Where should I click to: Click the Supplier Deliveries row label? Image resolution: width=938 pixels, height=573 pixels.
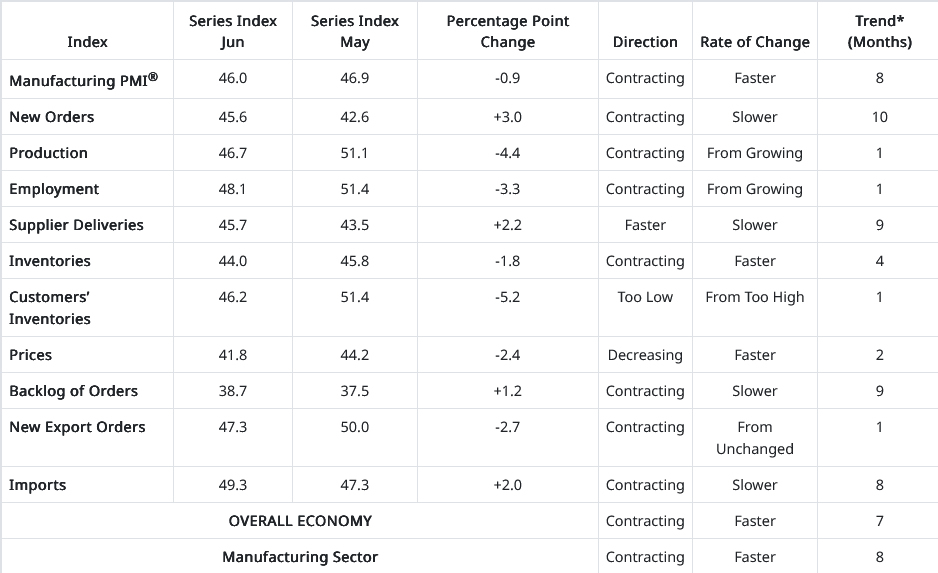pos(76,225)
